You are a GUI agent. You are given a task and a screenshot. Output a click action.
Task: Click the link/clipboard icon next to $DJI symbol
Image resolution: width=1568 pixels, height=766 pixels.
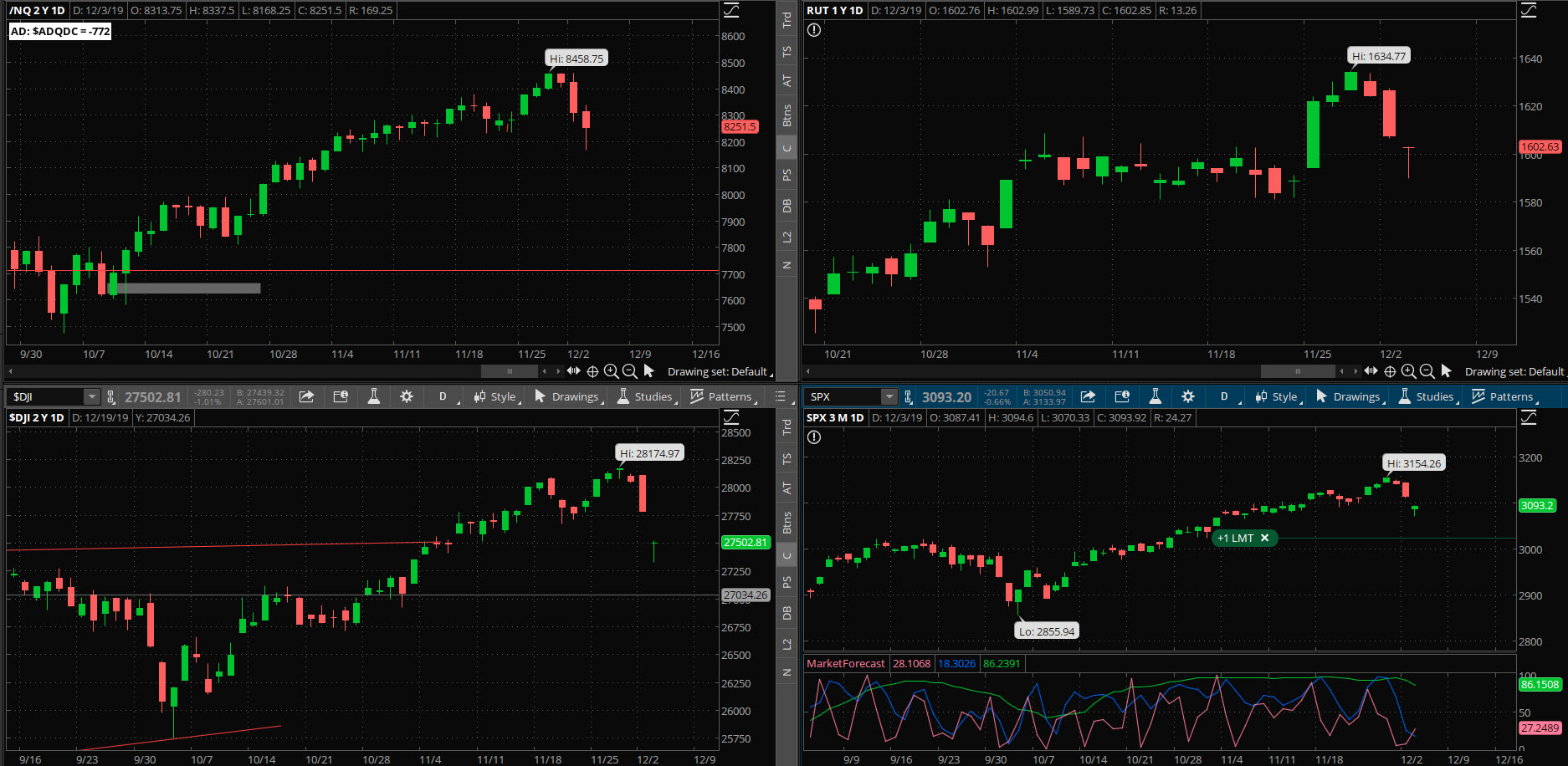(x=110, y=396)
